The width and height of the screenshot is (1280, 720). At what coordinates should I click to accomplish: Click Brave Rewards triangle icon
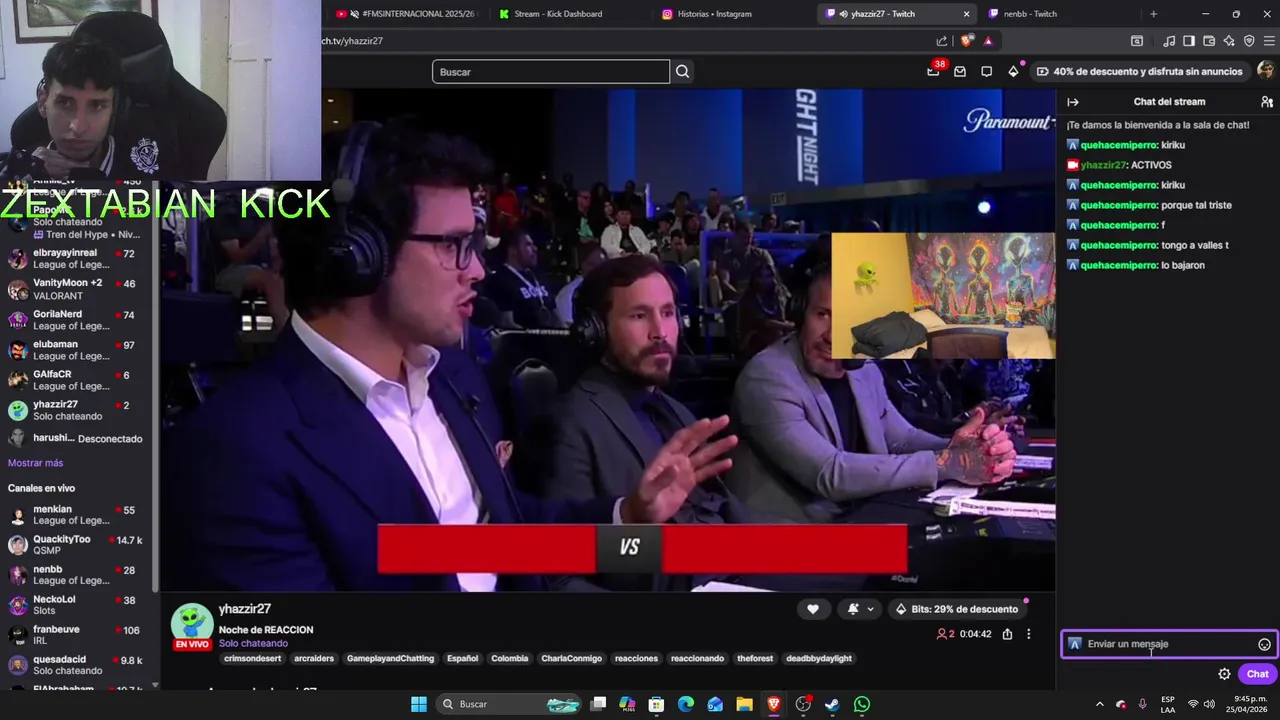988,41
